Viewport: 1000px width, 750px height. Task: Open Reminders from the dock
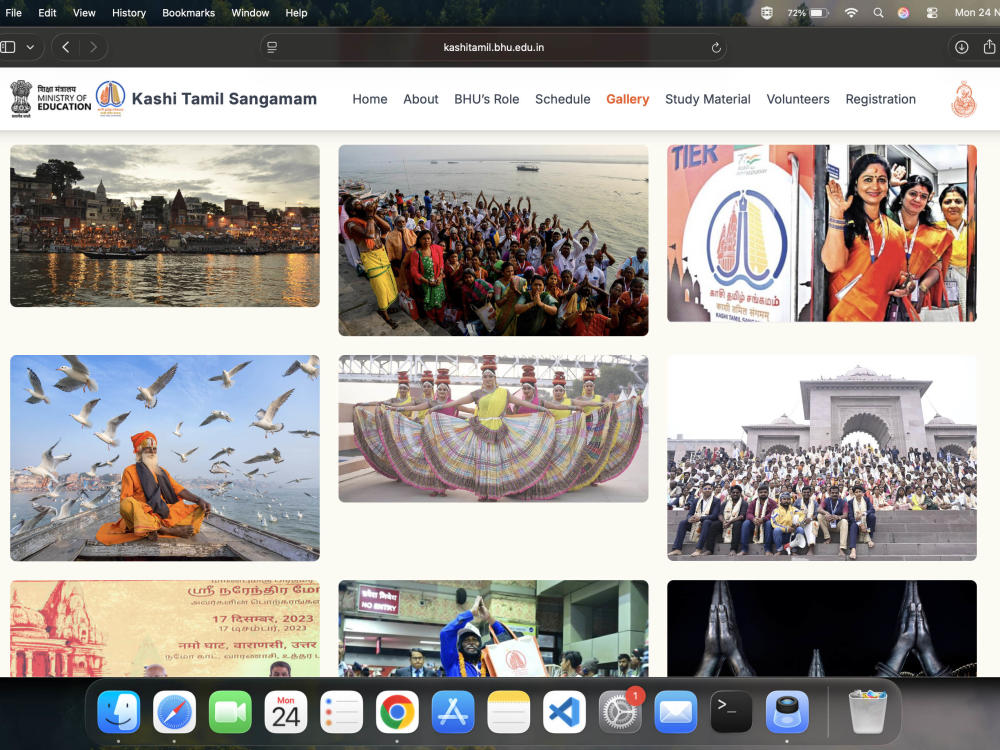point(341,712)
